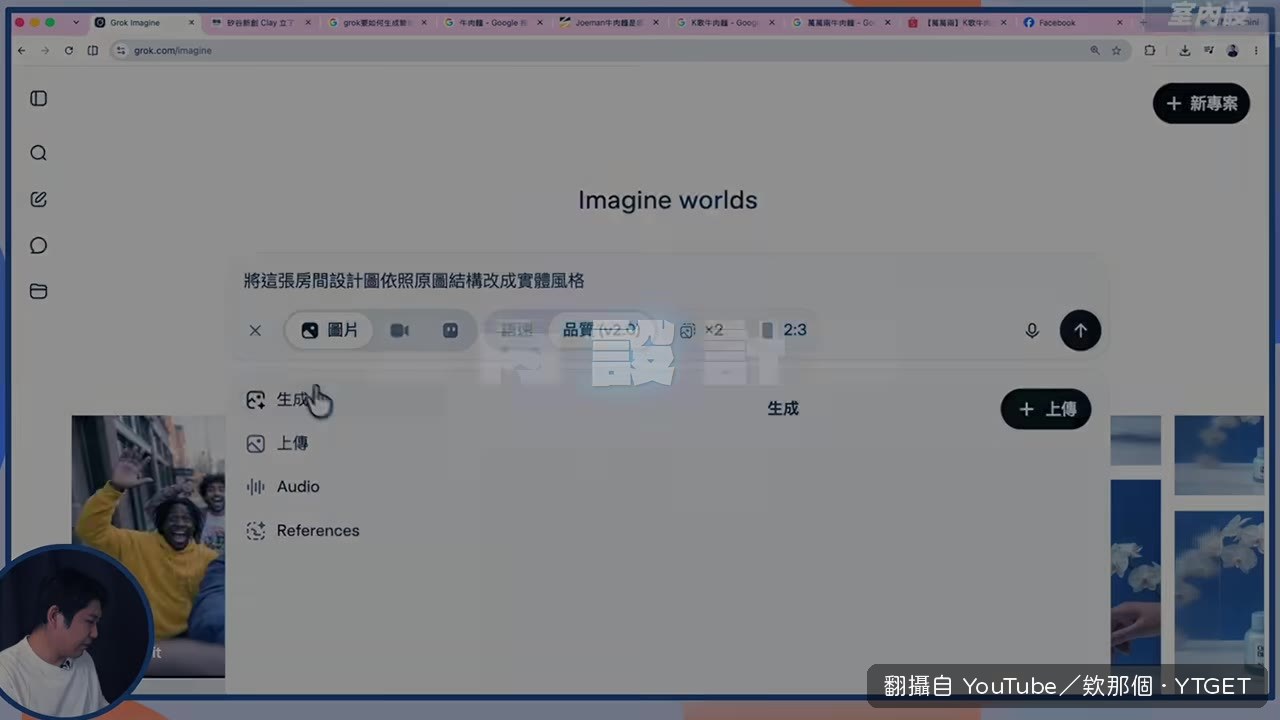
Task: Open the man in yellow hoodie thumbnail
Action: point(148,546)
